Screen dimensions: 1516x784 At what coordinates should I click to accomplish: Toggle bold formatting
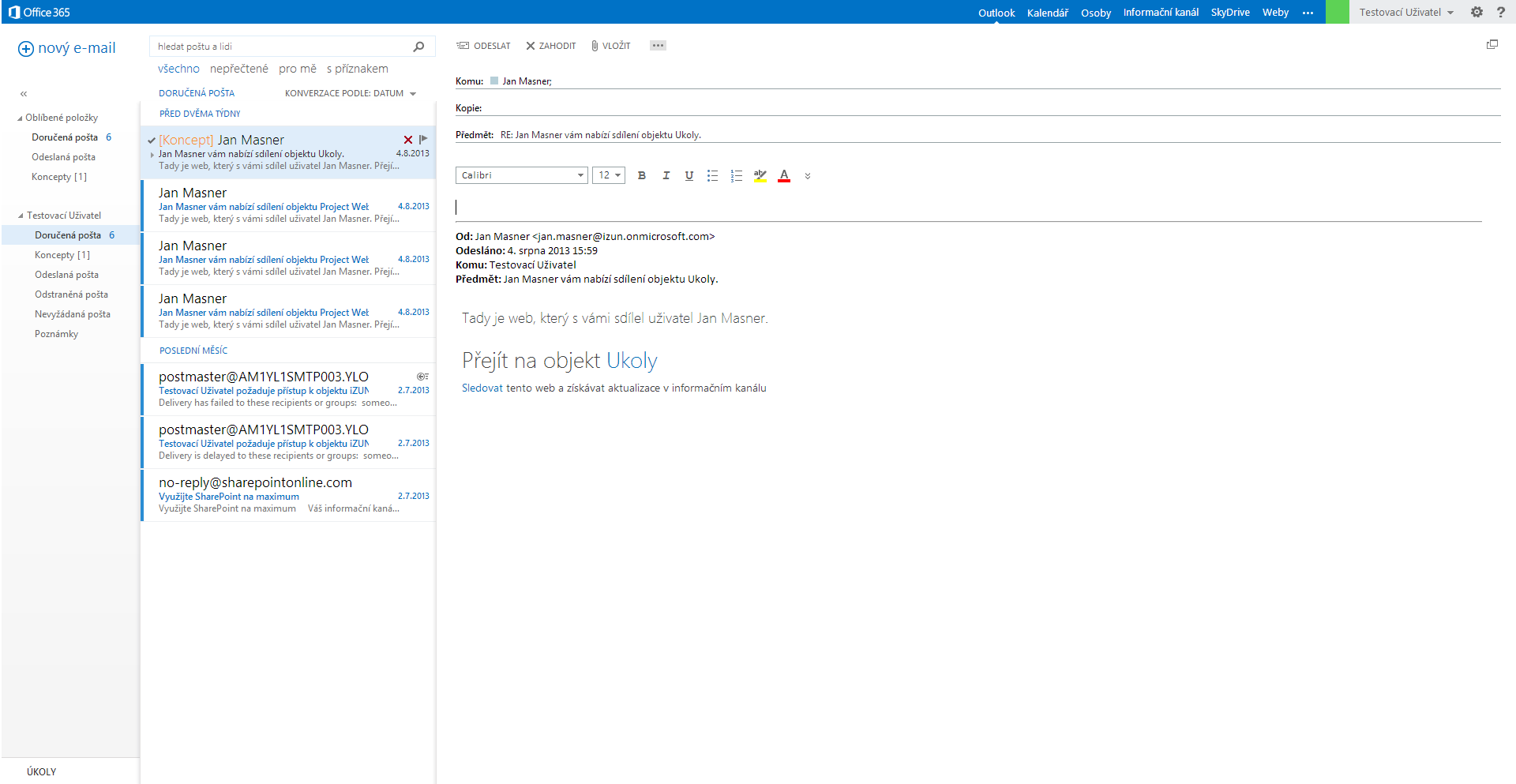642,175
